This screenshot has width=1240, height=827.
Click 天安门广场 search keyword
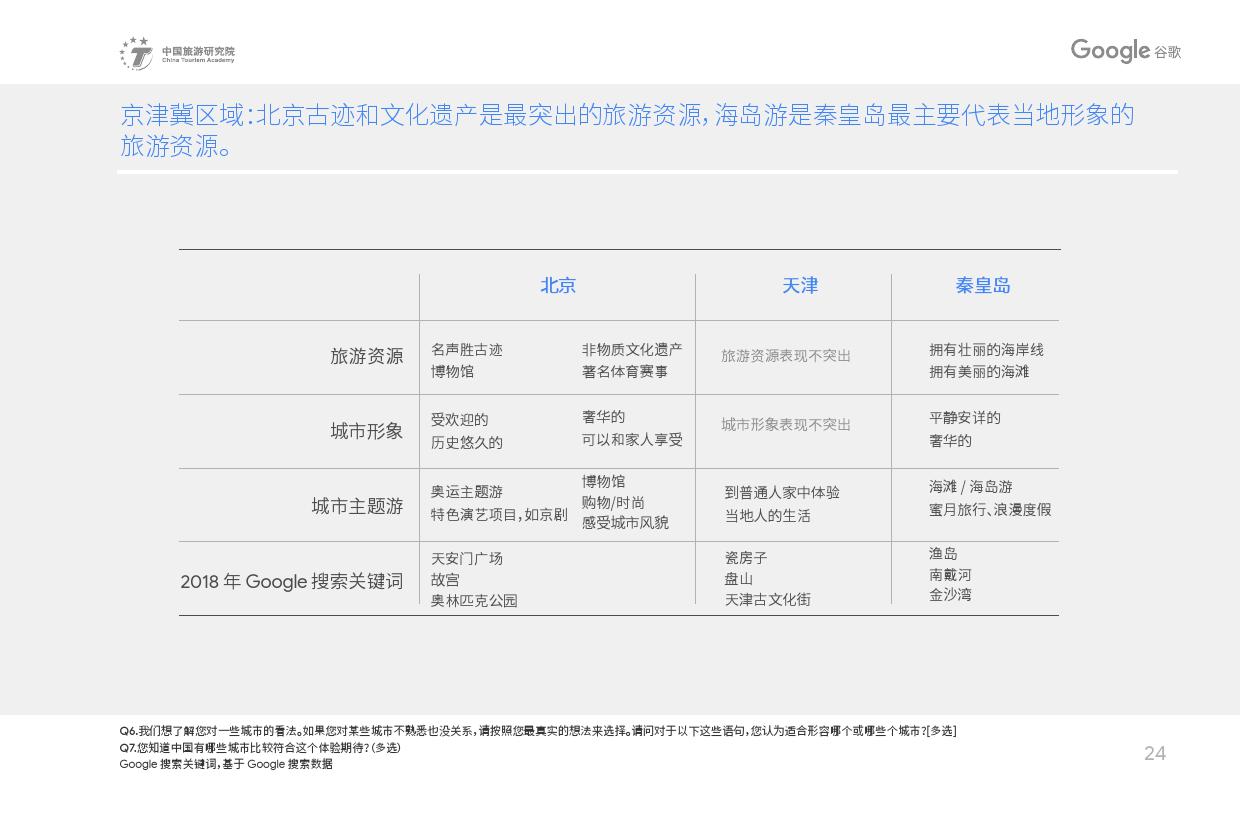pos(466,559)
